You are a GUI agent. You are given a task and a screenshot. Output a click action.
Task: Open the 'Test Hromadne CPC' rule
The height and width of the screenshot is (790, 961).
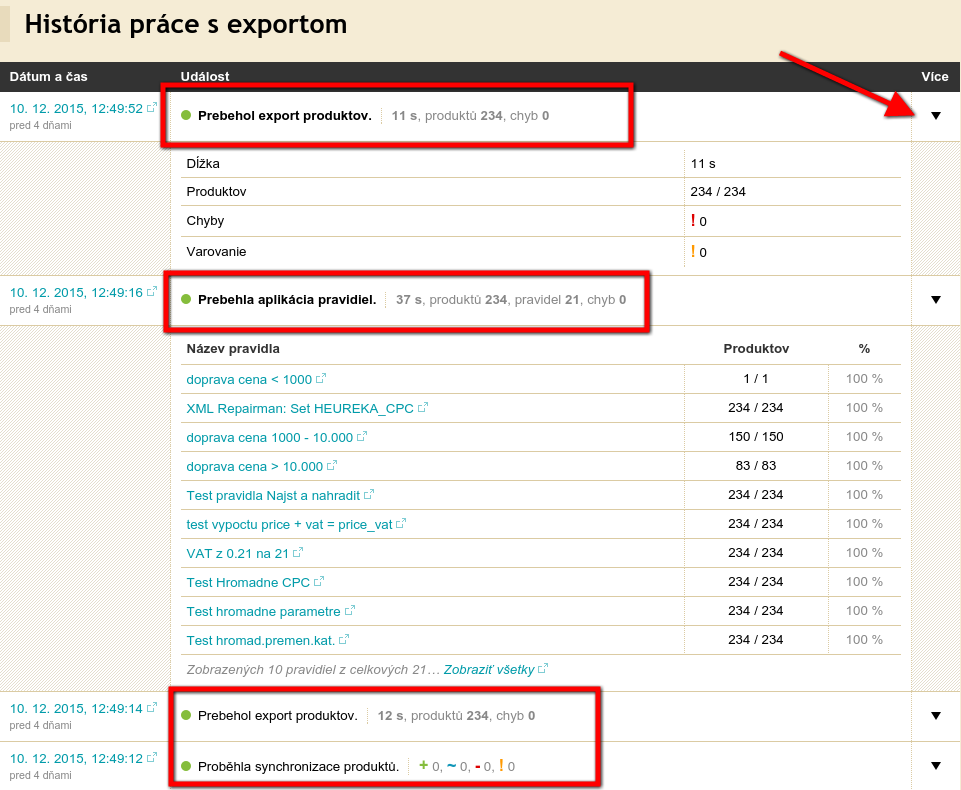pos(249,582)
